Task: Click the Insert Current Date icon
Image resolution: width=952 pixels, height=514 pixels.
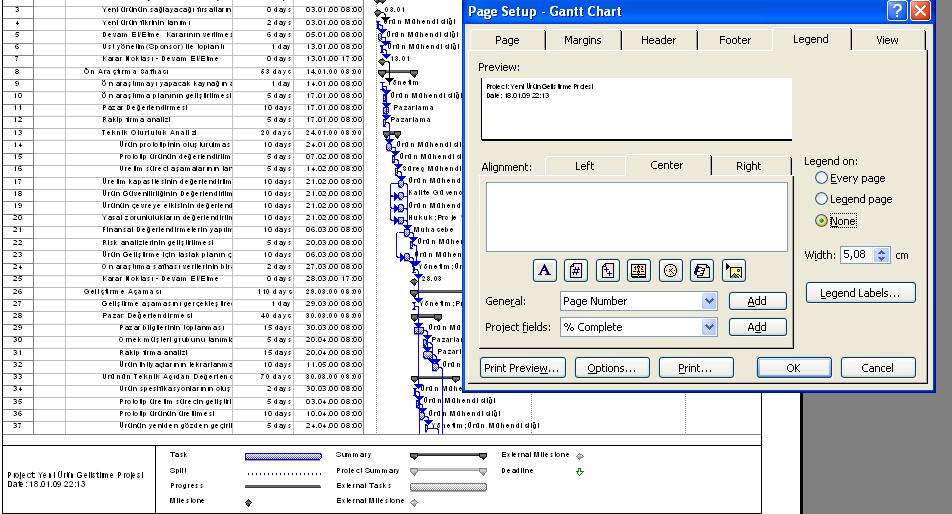Action: point(638,270)
